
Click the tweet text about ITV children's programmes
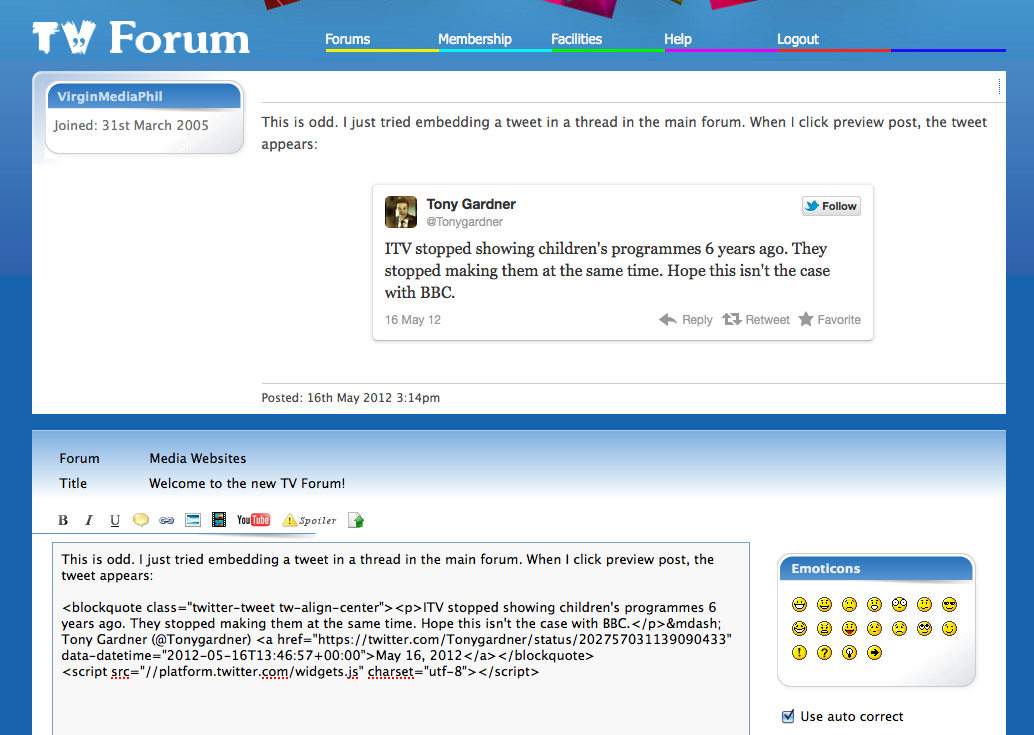(x=607, y=270)
